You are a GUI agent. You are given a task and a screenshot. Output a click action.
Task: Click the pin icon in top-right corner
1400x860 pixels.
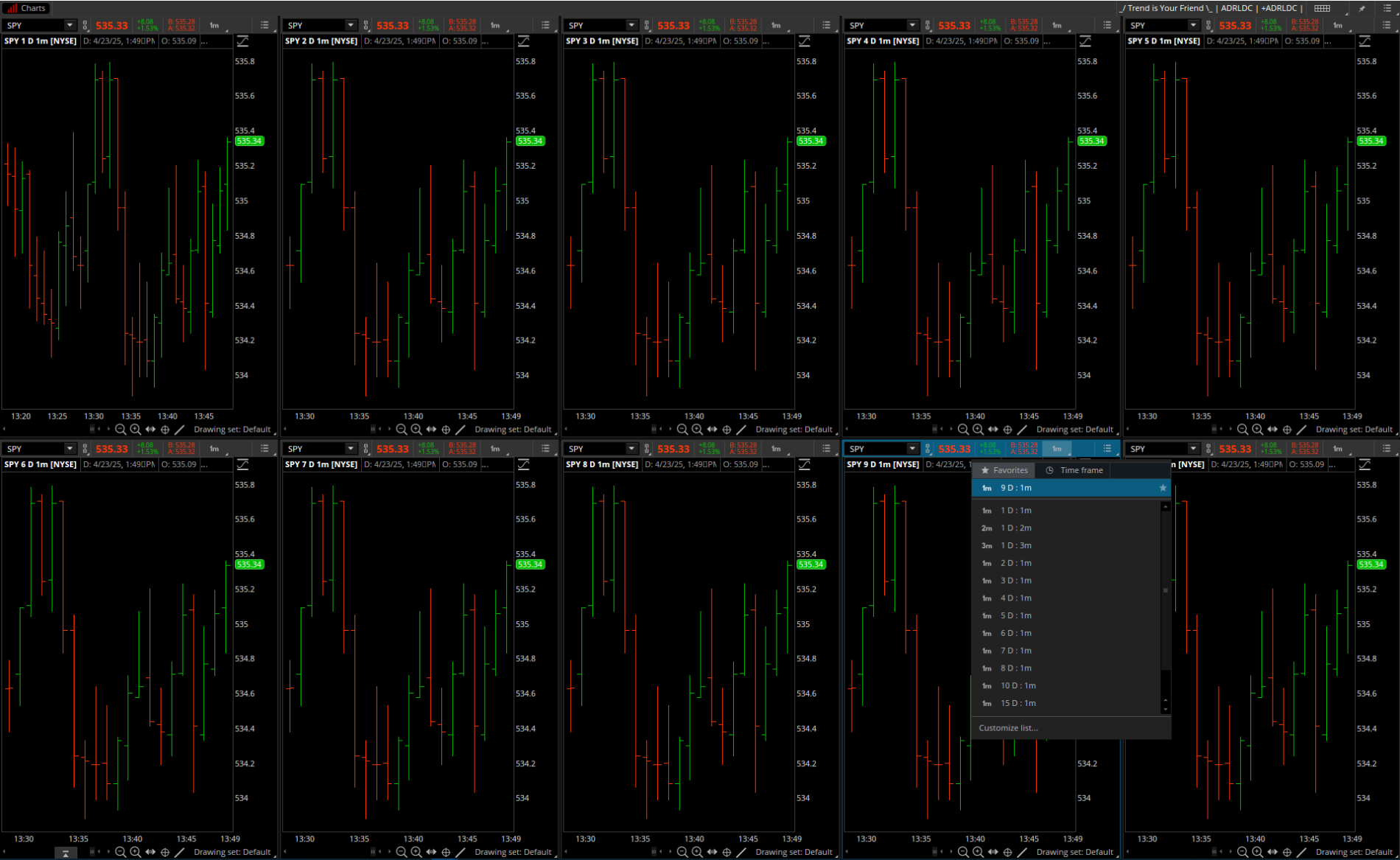click(1362, 8)
